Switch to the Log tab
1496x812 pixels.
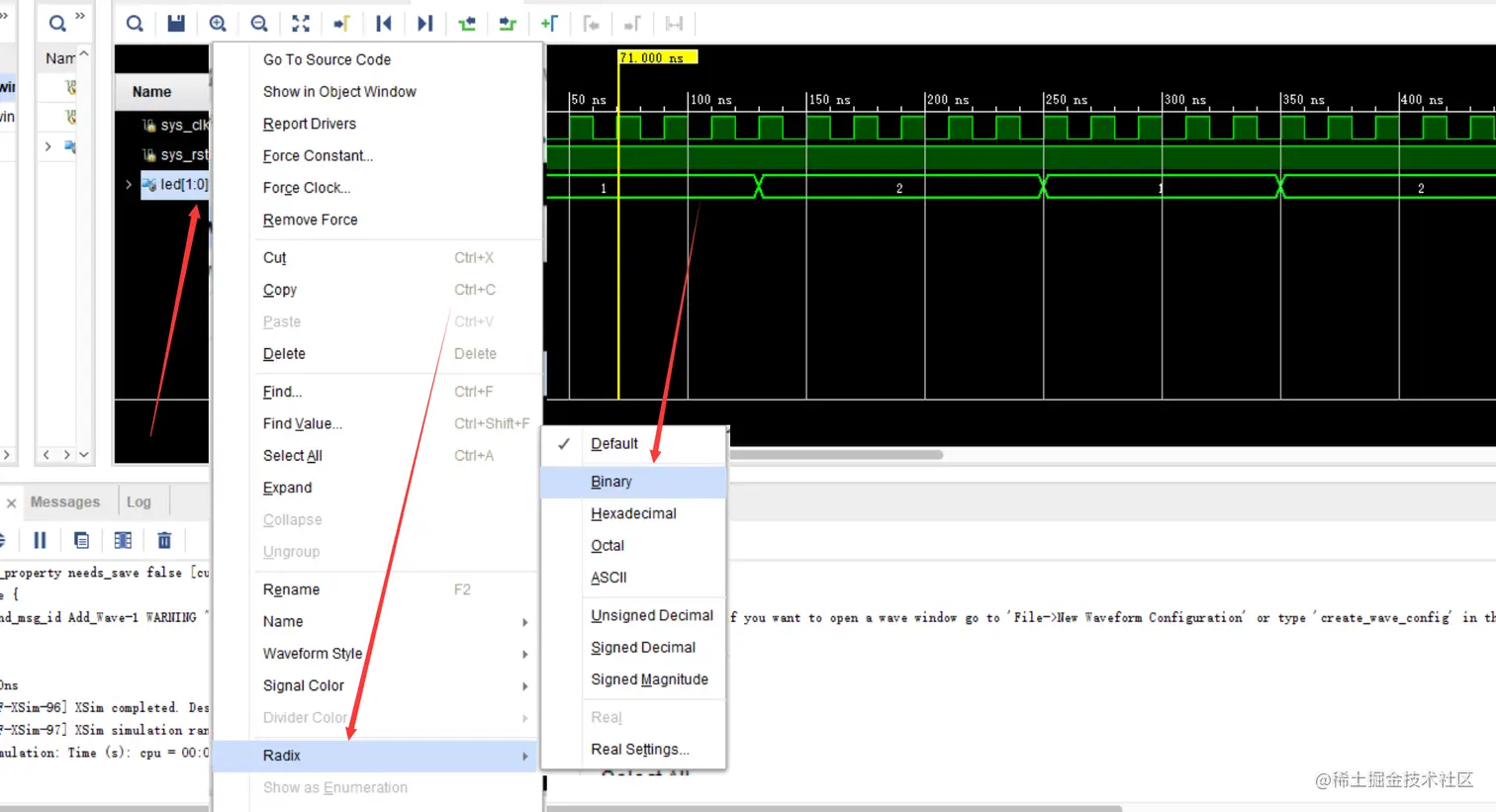click(x=139, y=502)
